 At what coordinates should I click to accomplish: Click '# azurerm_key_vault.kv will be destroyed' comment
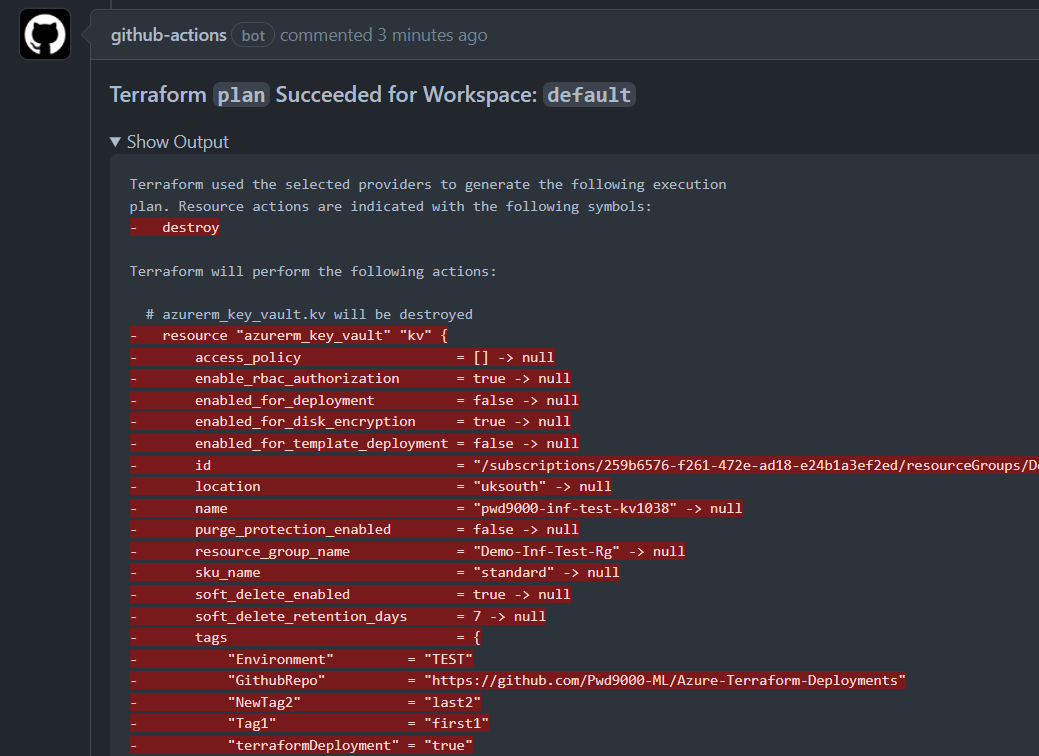coord(309,314)
